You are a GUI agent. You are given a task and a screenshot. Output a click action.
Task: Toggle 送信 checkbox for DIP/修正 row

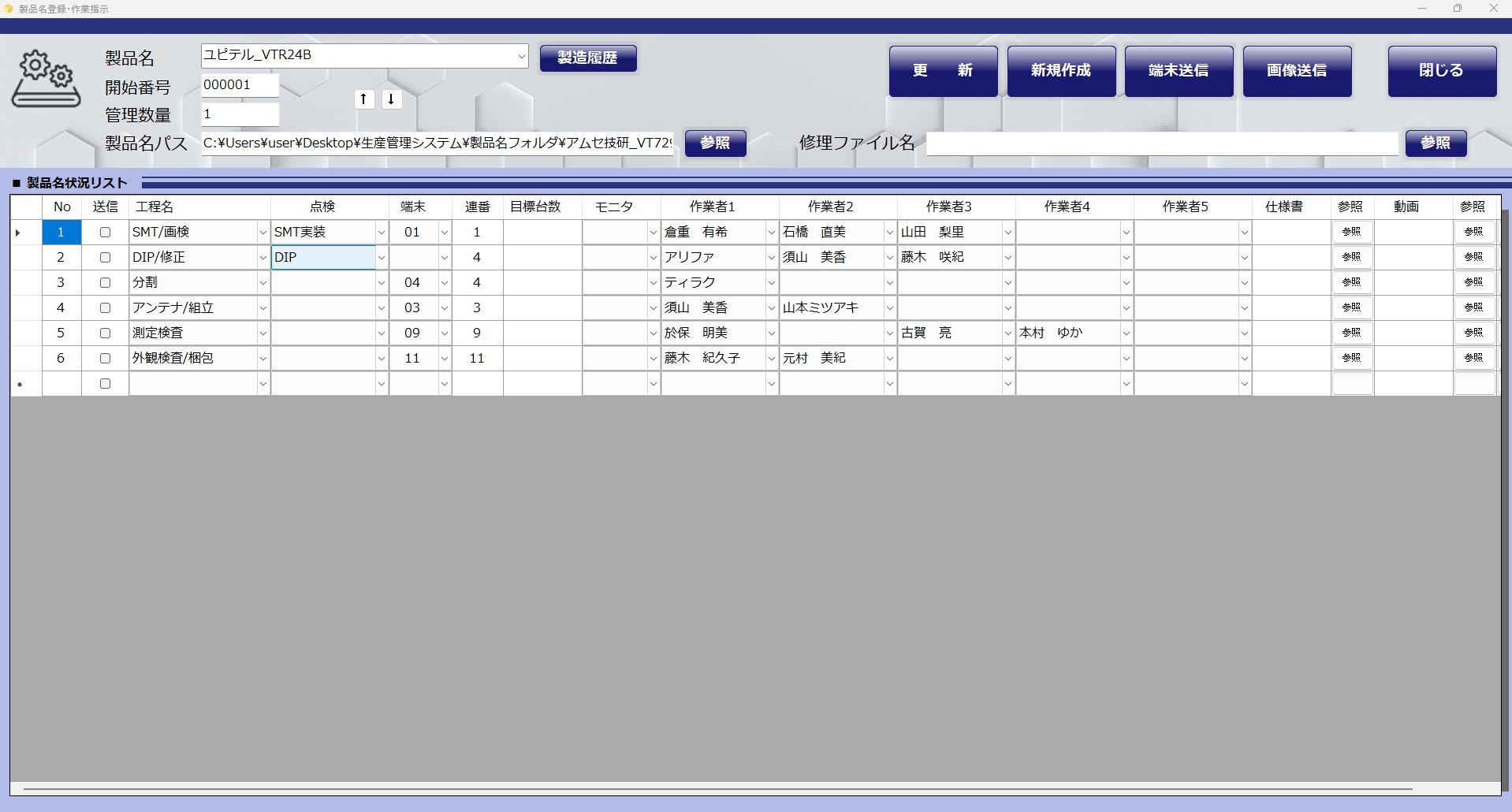(x=105, y=258)
